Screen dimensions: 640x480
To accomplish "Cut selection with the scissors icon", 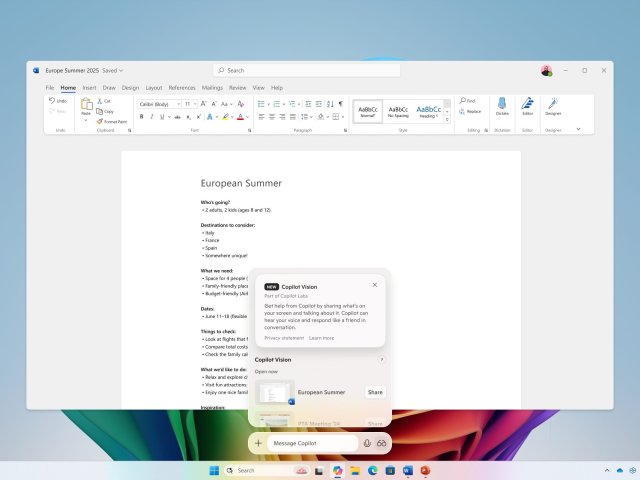I will pos(99,101).
